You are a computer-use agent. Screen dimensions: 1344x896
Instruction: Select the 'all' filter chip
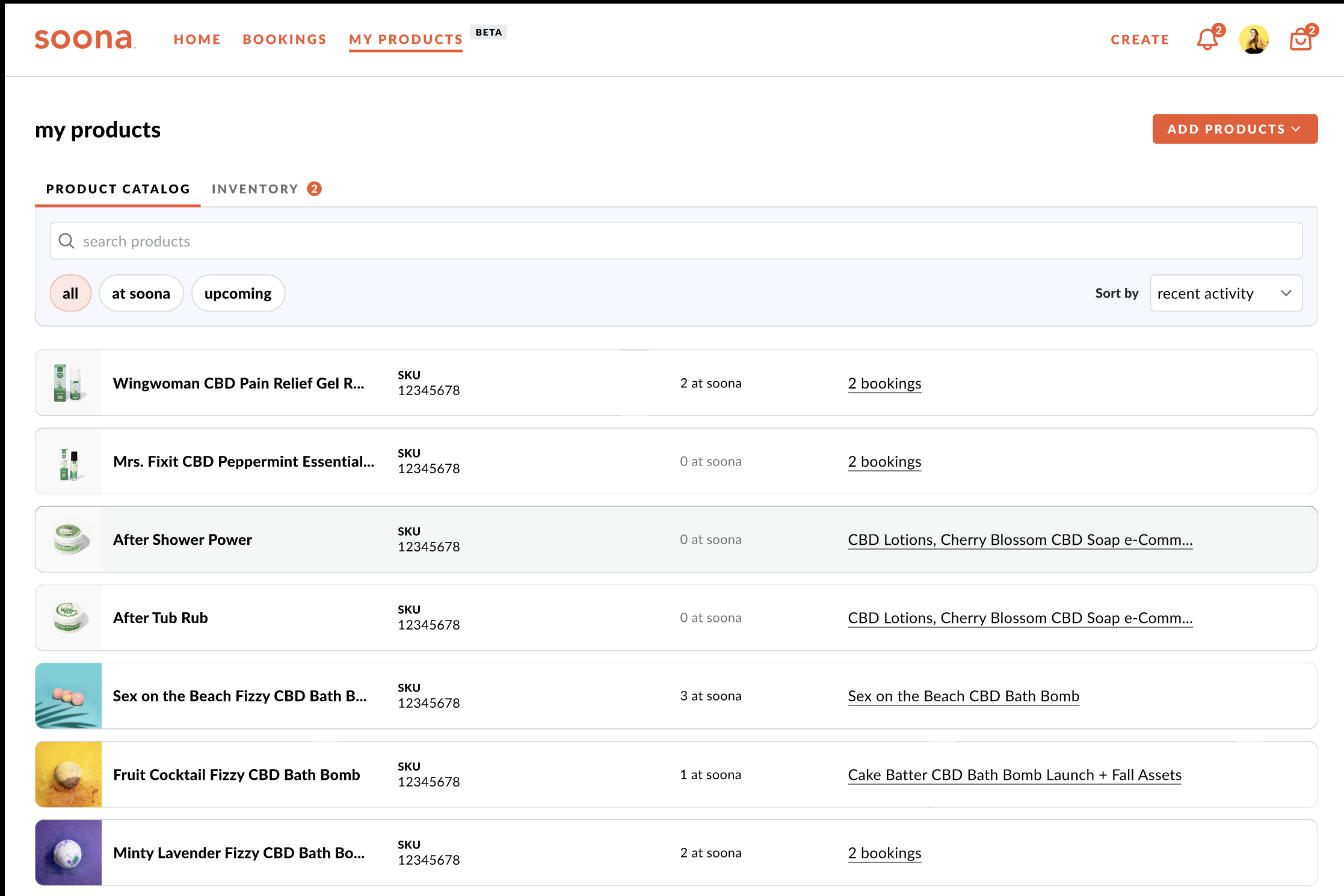(70, 293)
